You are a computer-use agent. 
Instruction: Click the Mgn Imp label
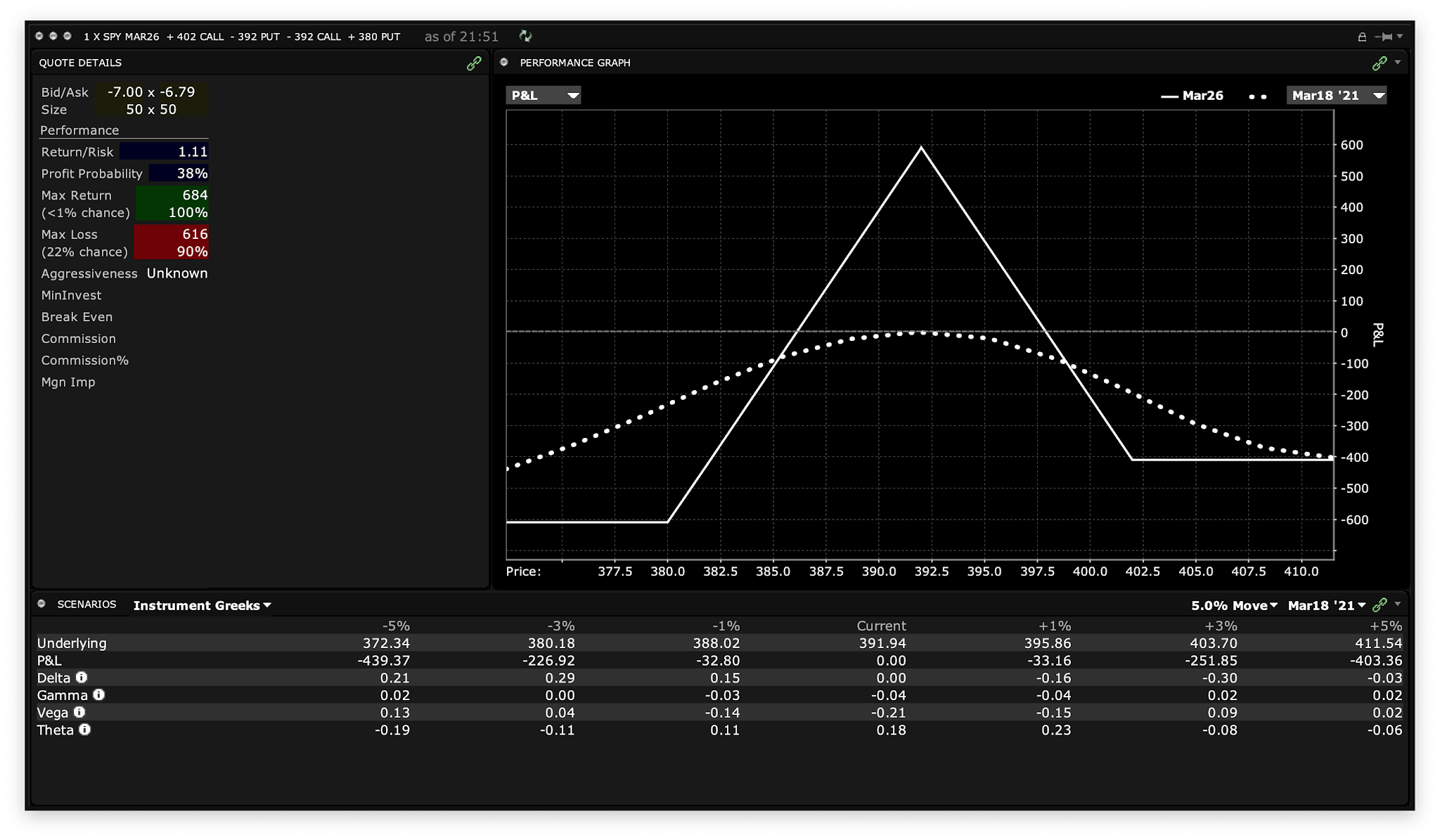click(x=68, y=382)
